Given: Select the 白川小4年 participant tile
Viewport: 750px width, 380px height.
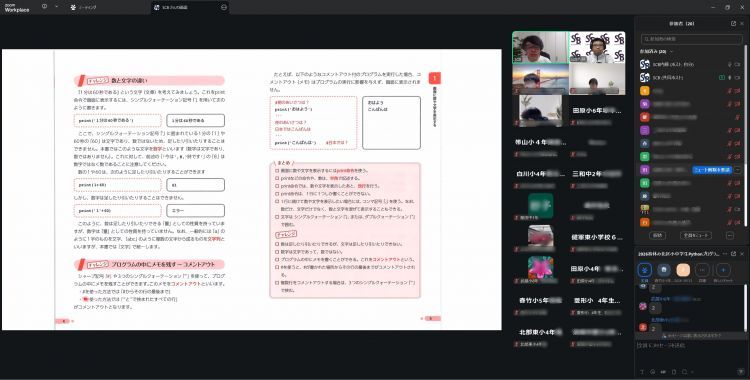Looking at the screenshot, I should tap(540, 174).
